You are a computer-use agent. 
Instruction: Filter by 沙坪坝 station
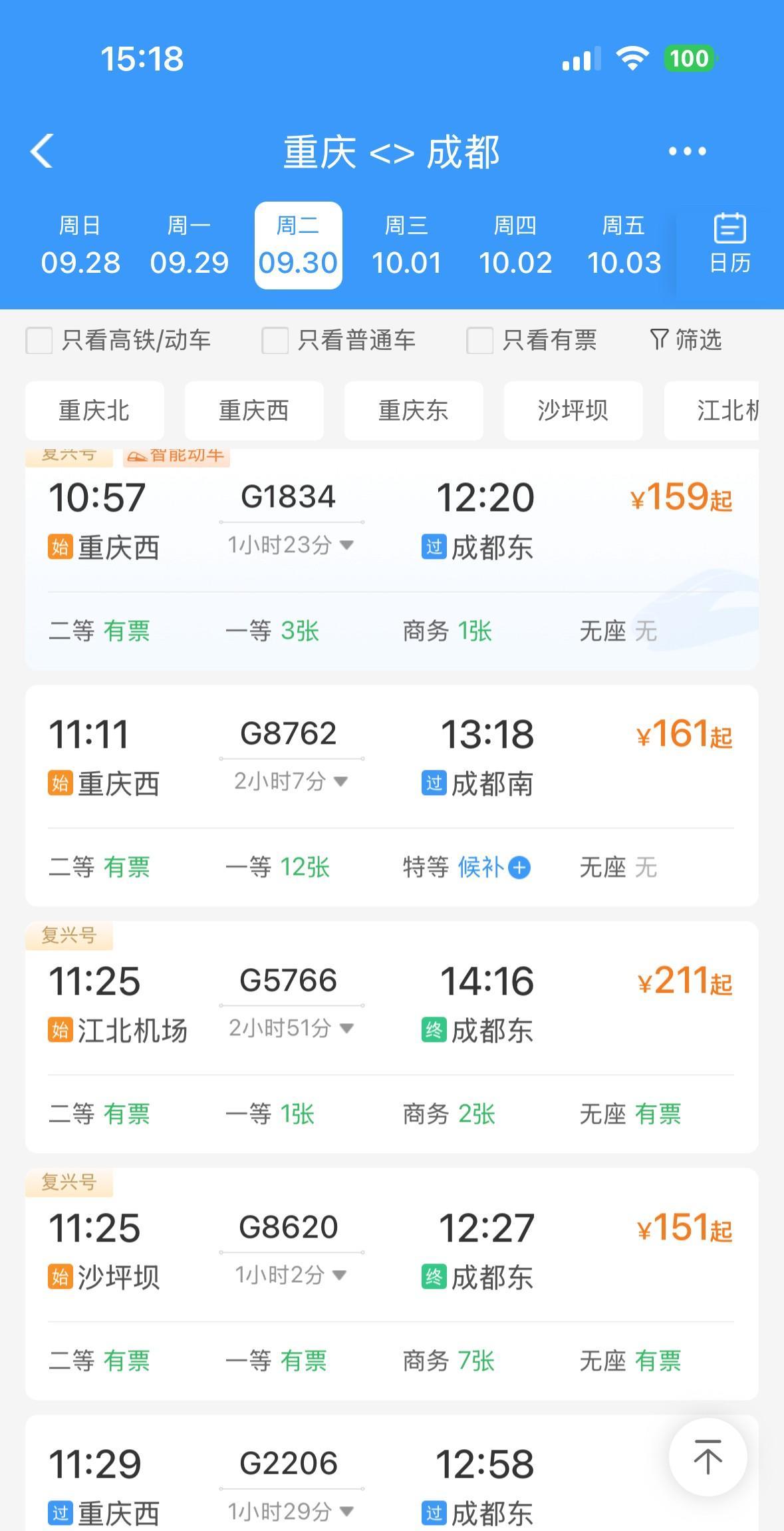[573, 411]
